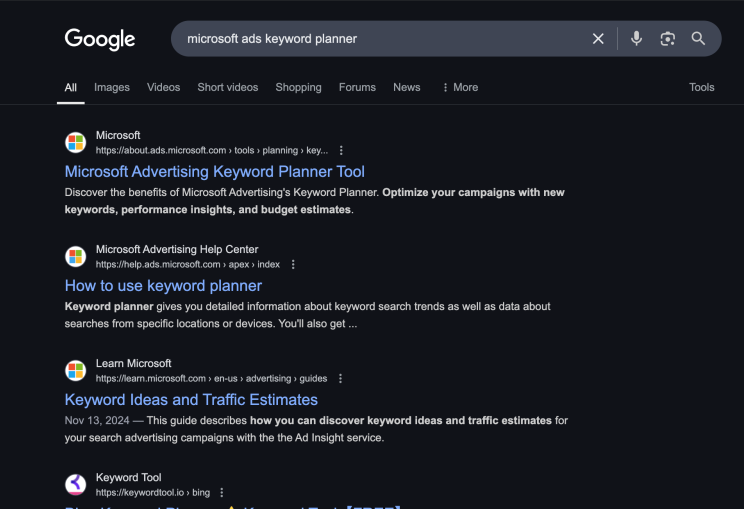Click the Google logo
744x509 pixels.
tap(100, 39)
